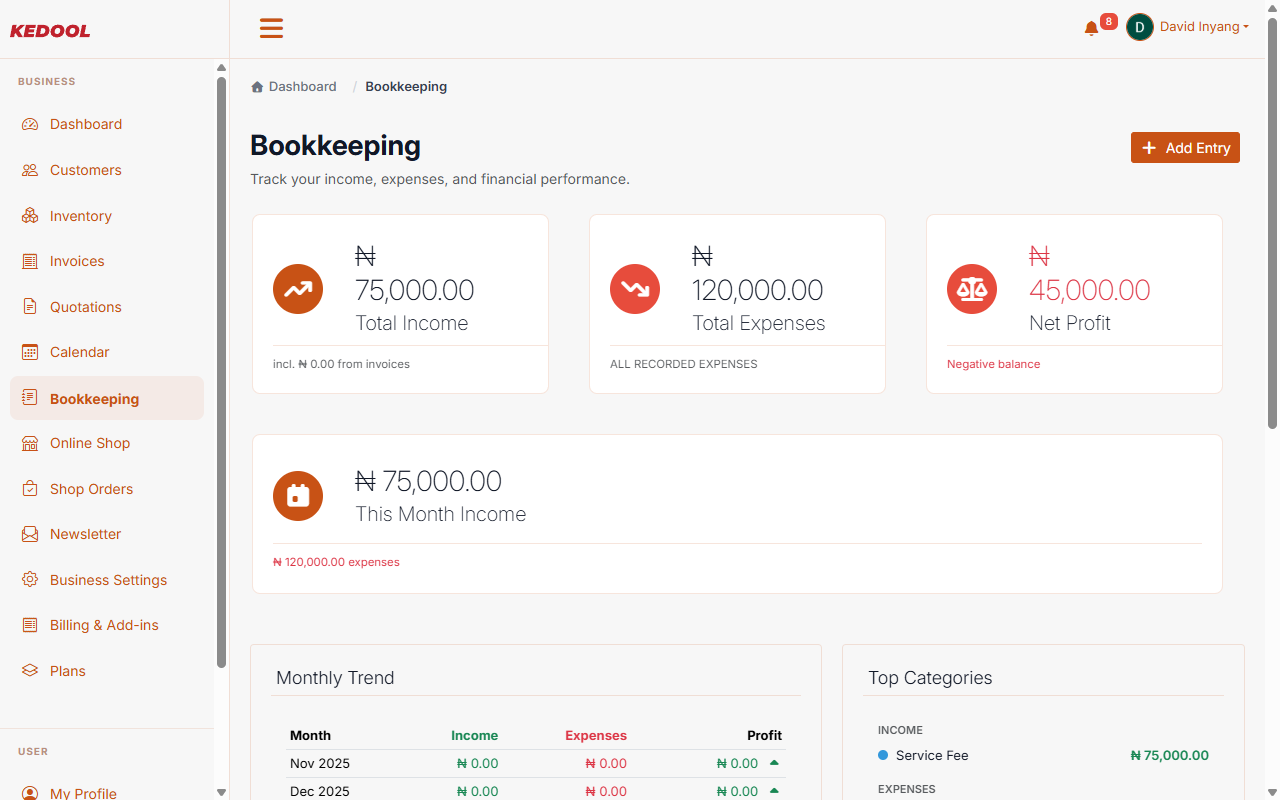
Task: Click the David Inyang avatar circle
Action: tap(1140, 27)
